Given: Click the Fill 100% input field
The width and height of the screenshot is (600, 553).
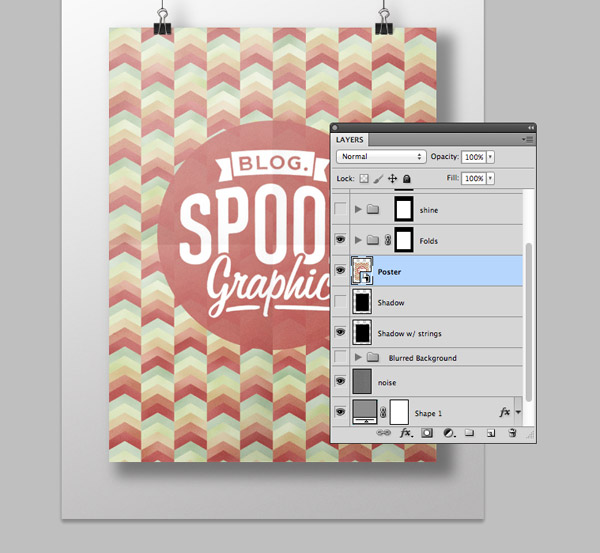Looking at the screenshot, I should coord(474,178).
